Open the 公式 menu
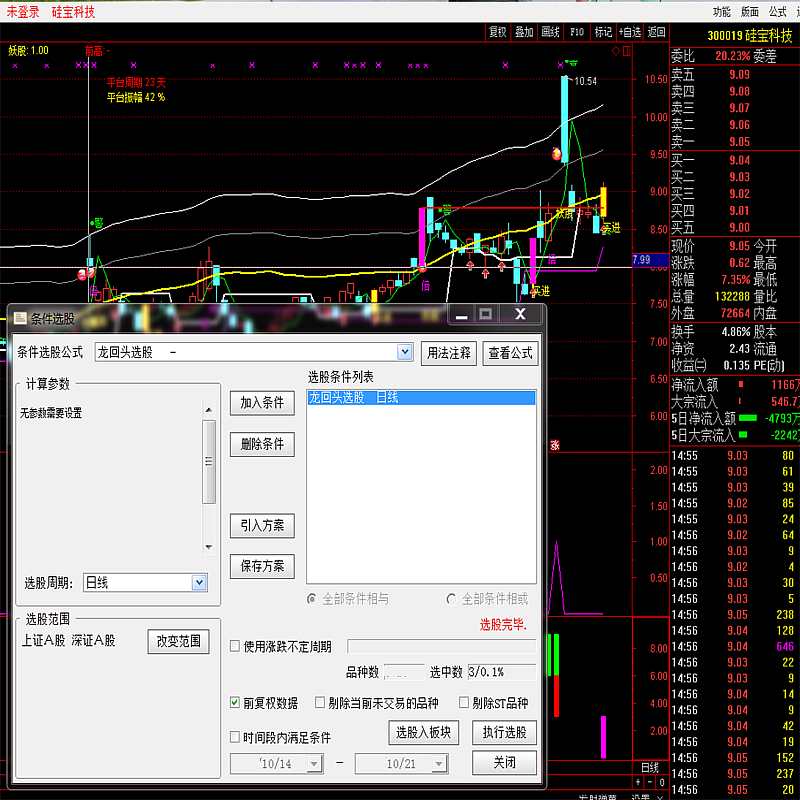Screen dimensions: 800x800 (777, 12)
